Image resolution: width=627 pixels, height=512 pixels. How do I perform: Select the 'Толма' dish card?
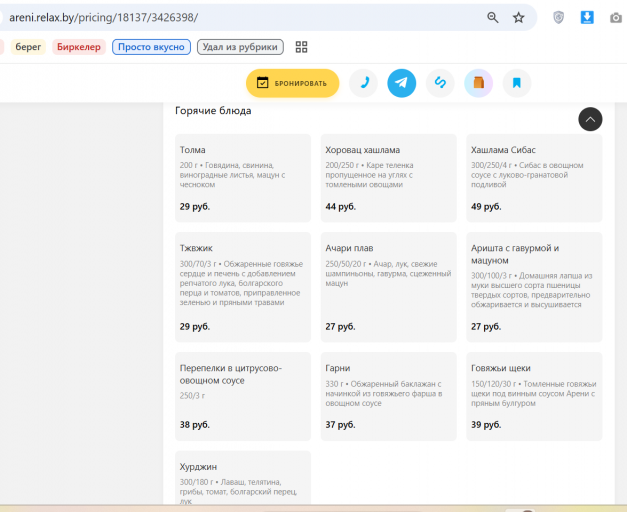click(243, 178)
